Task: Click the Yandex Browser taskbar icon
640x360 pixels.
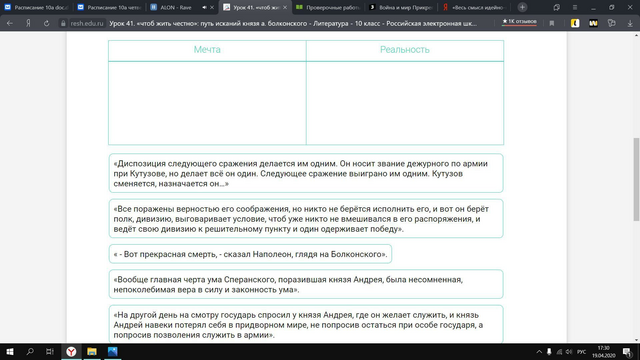Action: point(71,351)
